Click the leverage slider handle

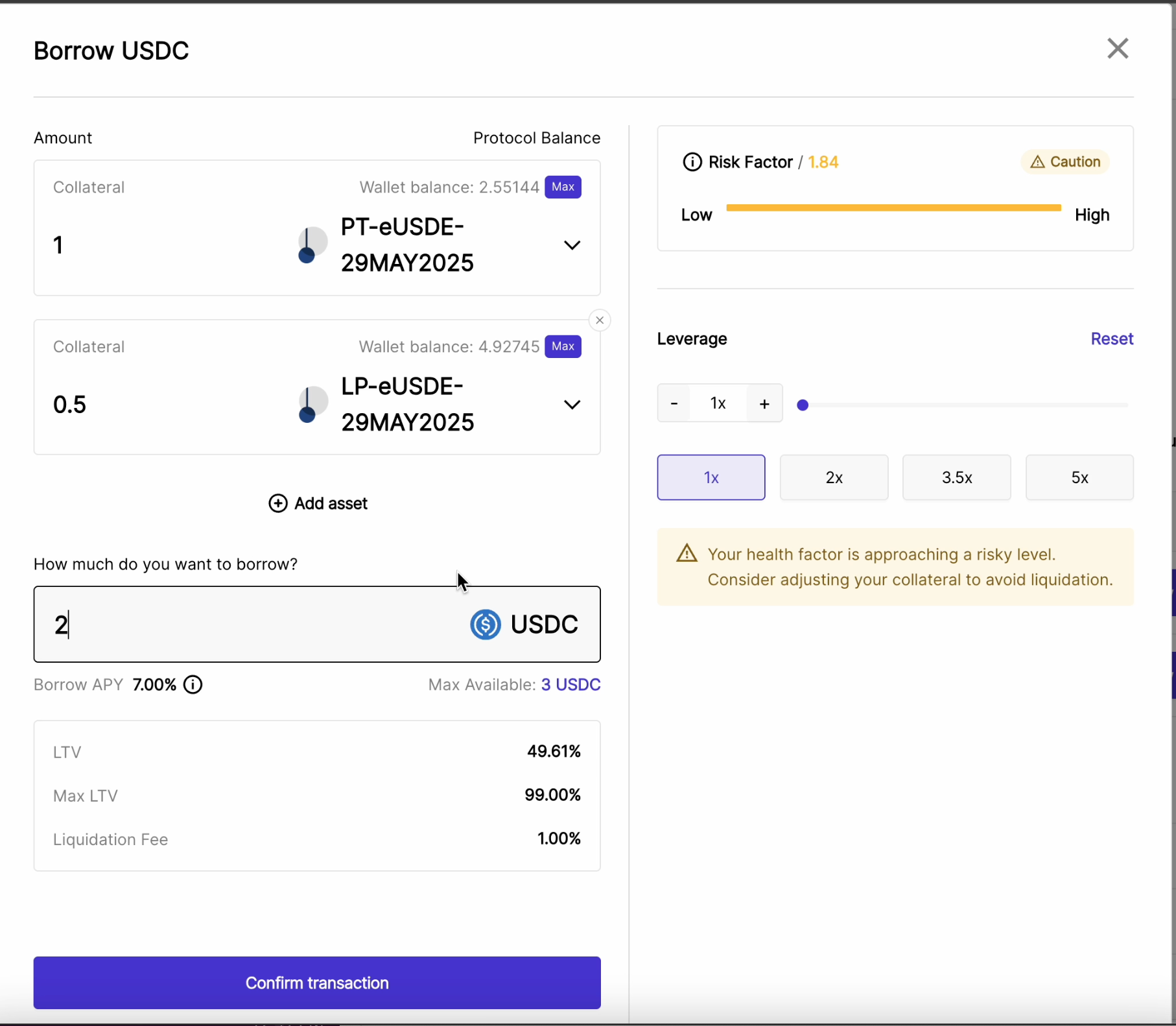(x=803, y=405)
